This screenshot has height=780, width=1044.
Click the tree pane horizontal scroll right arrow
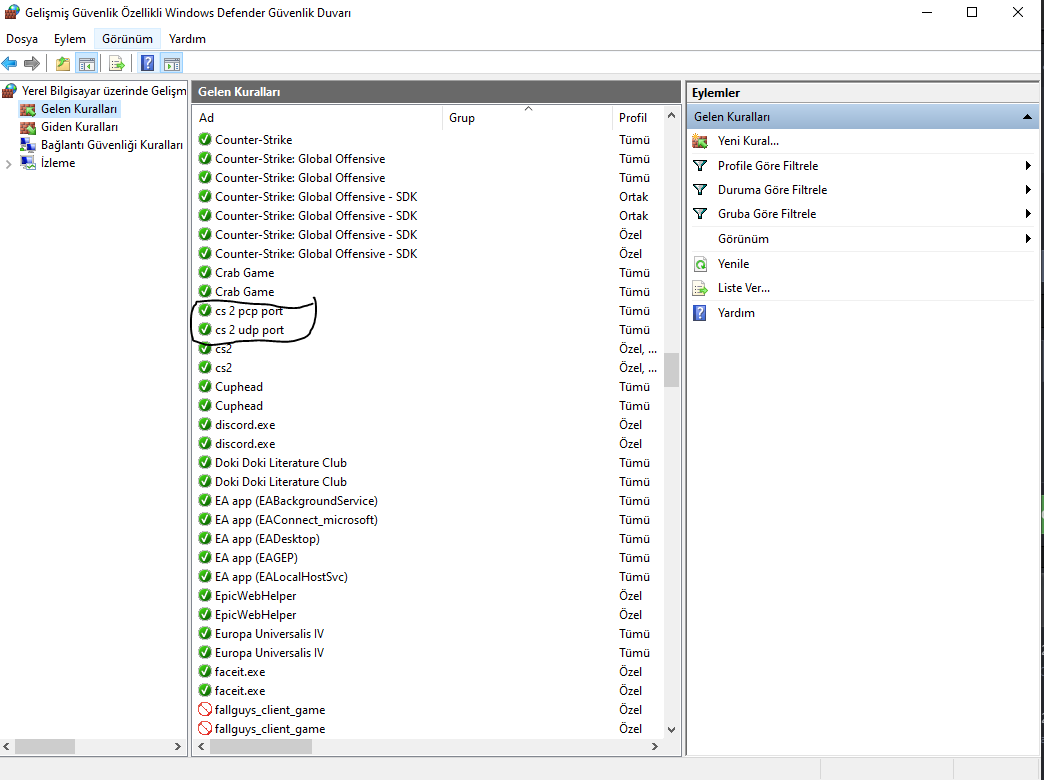tap(178, 747)
